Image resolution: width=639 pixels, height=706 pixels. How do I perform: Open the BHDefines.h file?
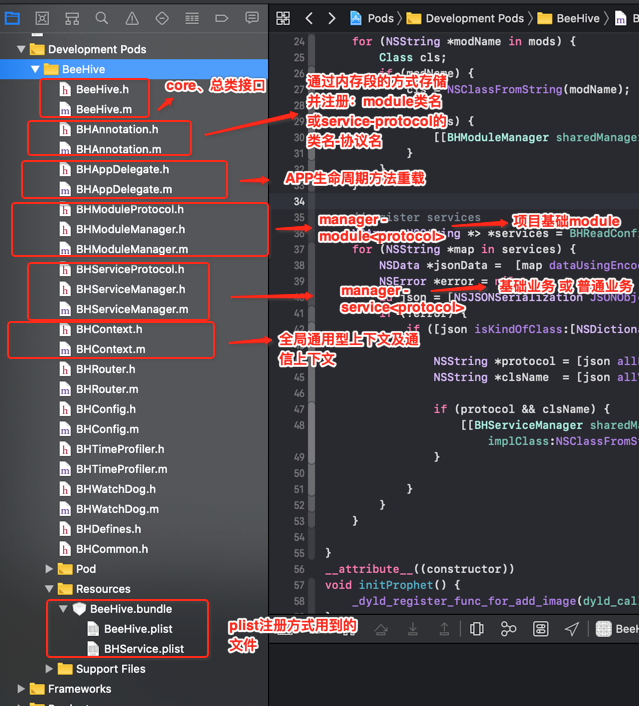click(100, 529)
